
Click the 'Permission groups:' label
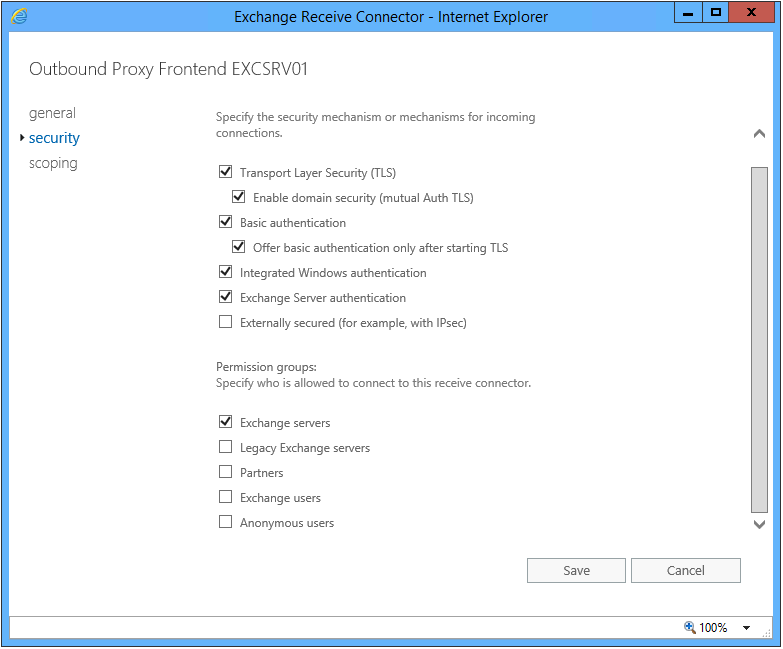(266, 367)
